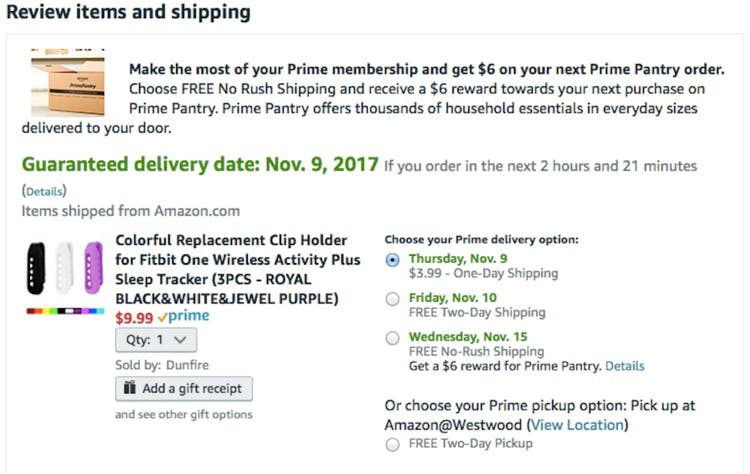Open Details link for the Prime Pantry reward
The height and width of the screenshot is (474, 750).
coord(625,366)
